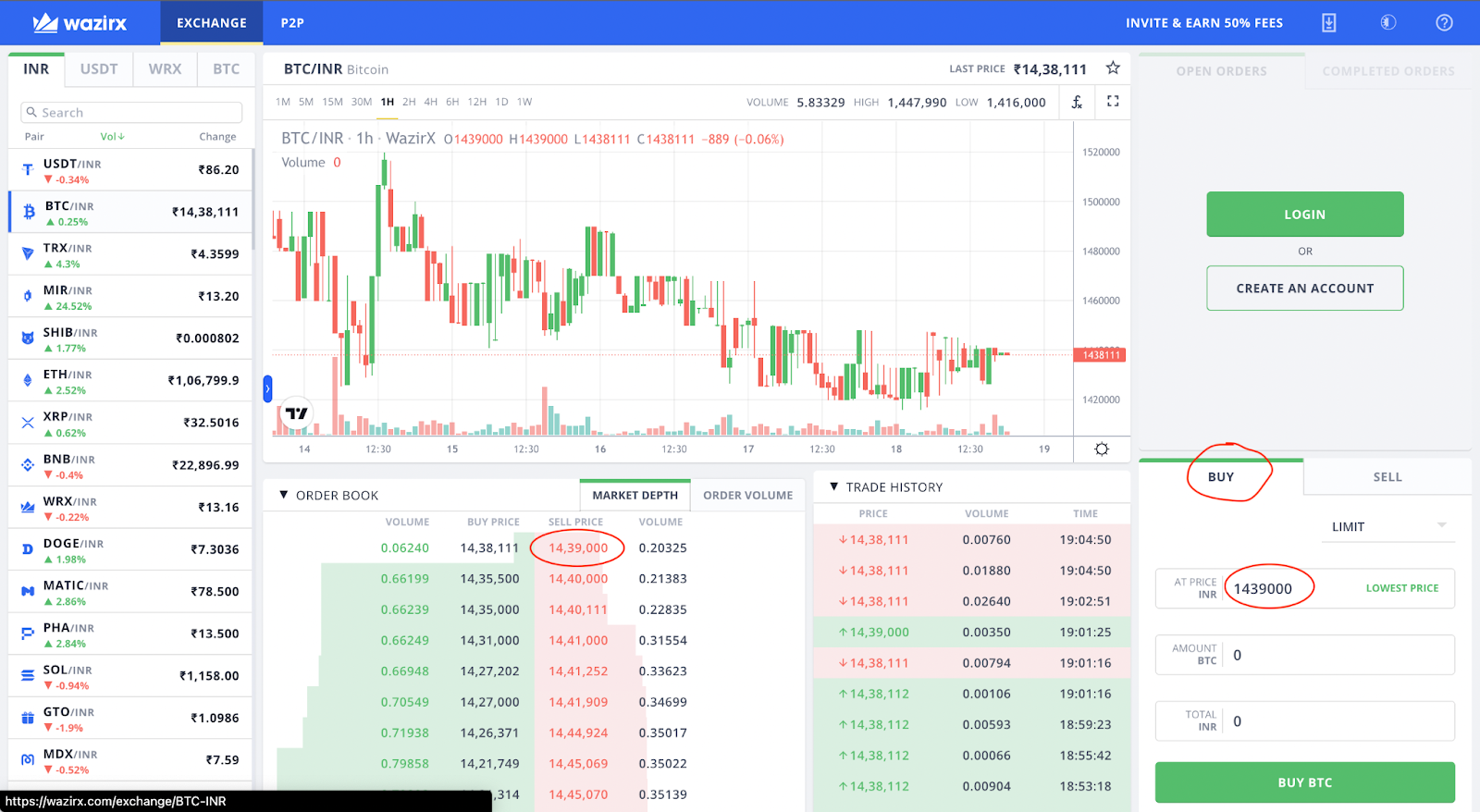1480x812 pixels.
Task: Click the Amount BTC field
Action: click(1305, 655)
